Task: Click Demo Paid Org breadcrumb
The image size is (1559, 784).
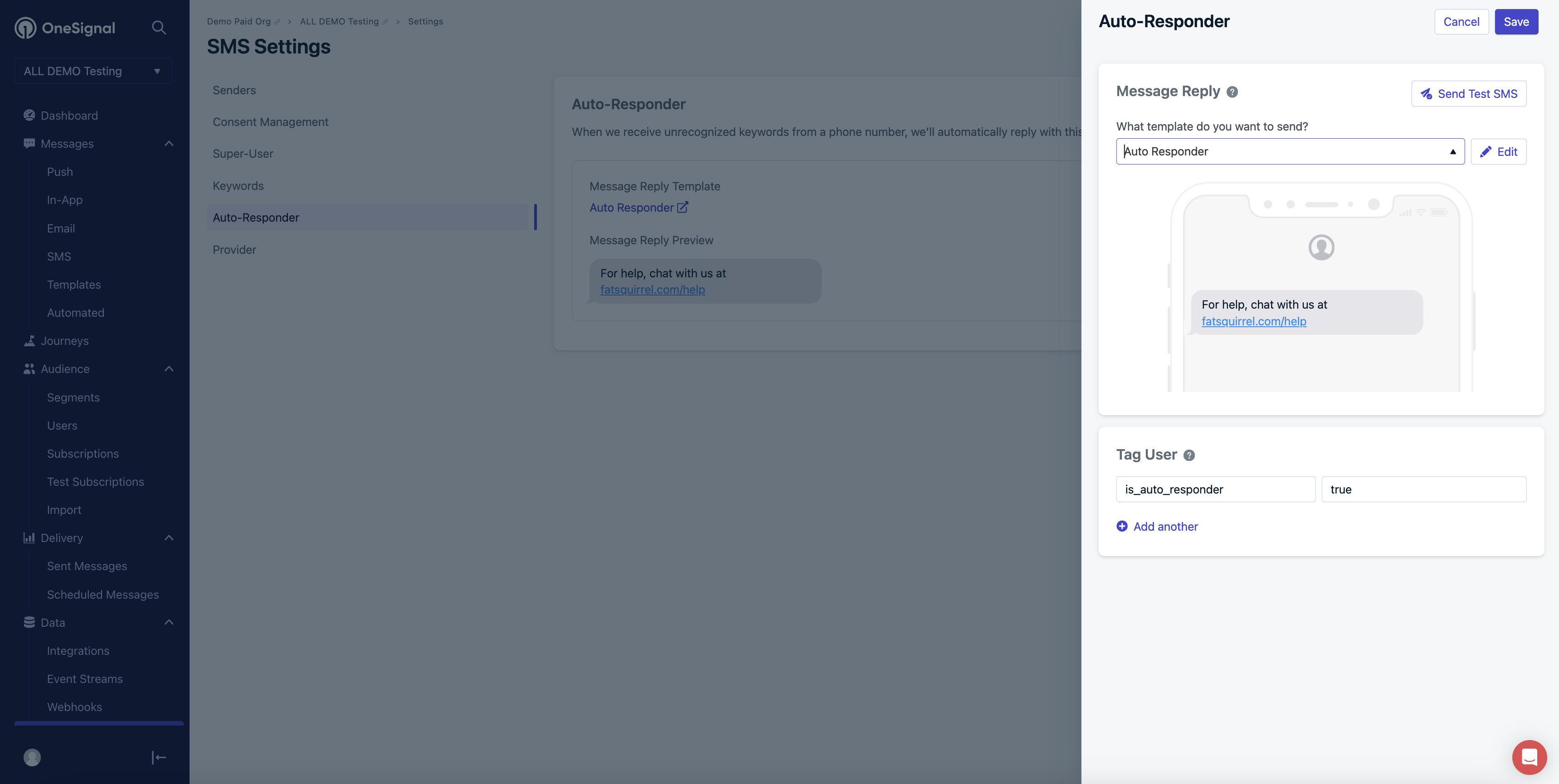Action: tap(239, 22)
